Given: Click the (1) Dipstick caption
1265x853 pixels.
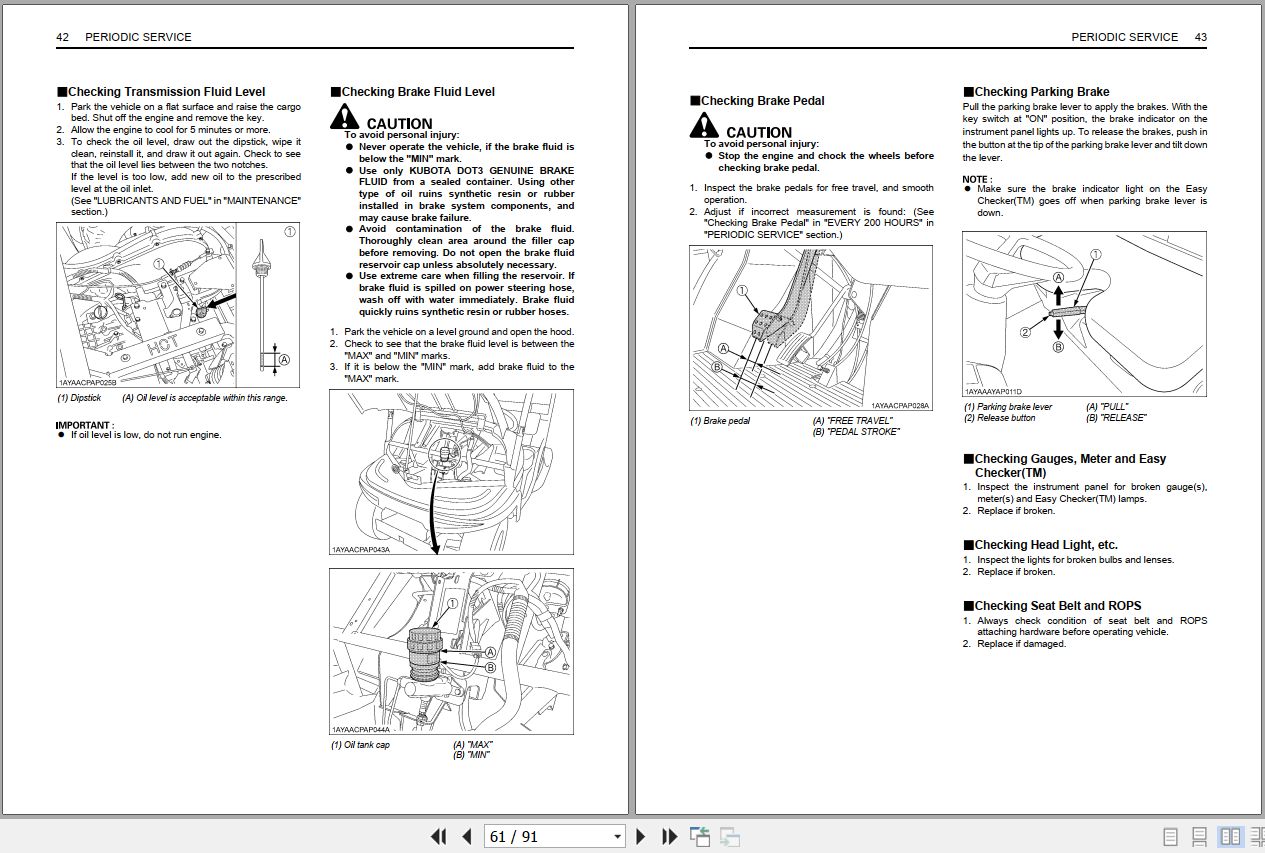Looking at the screenshot, I should click(79, 398).
